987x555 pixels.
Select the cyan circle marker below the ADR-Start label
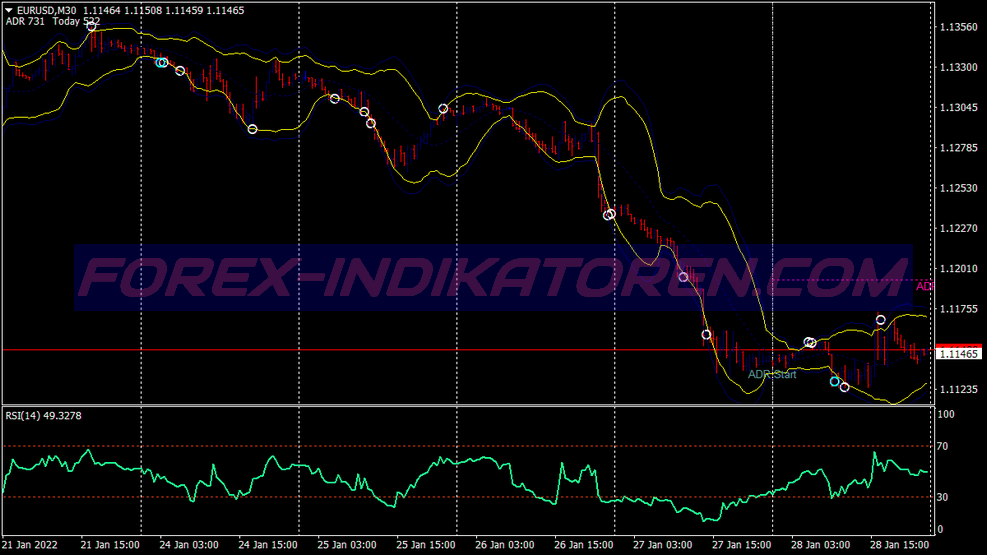835,381
